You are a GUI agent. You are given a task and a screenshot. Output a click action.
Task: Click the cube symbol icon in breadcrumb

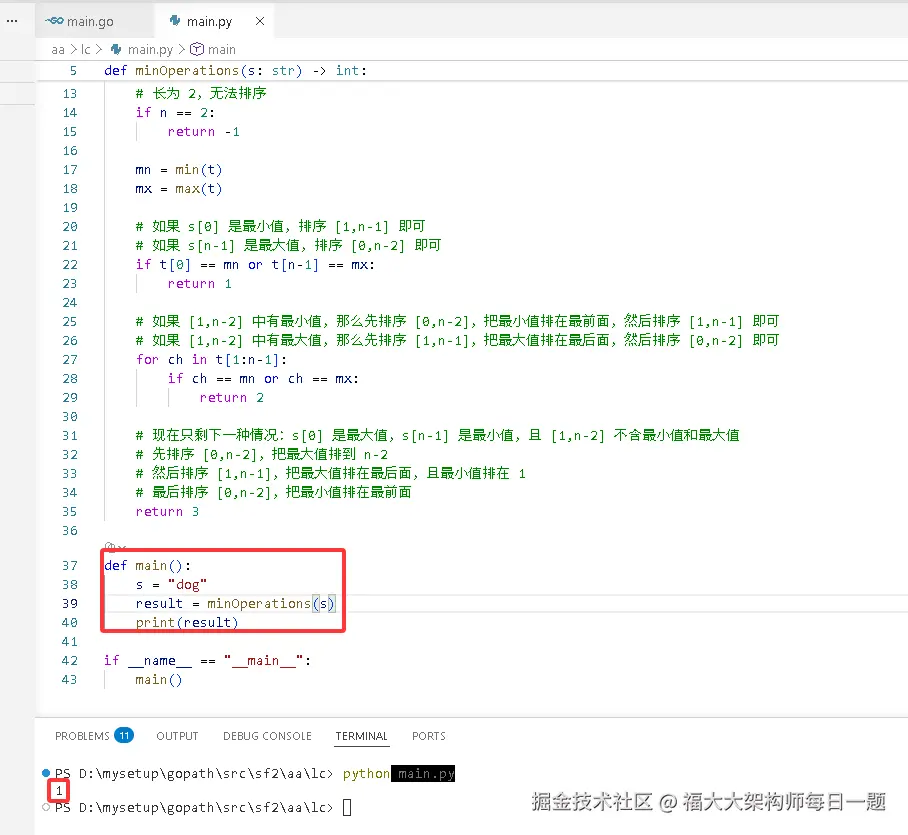click(197, 50)
